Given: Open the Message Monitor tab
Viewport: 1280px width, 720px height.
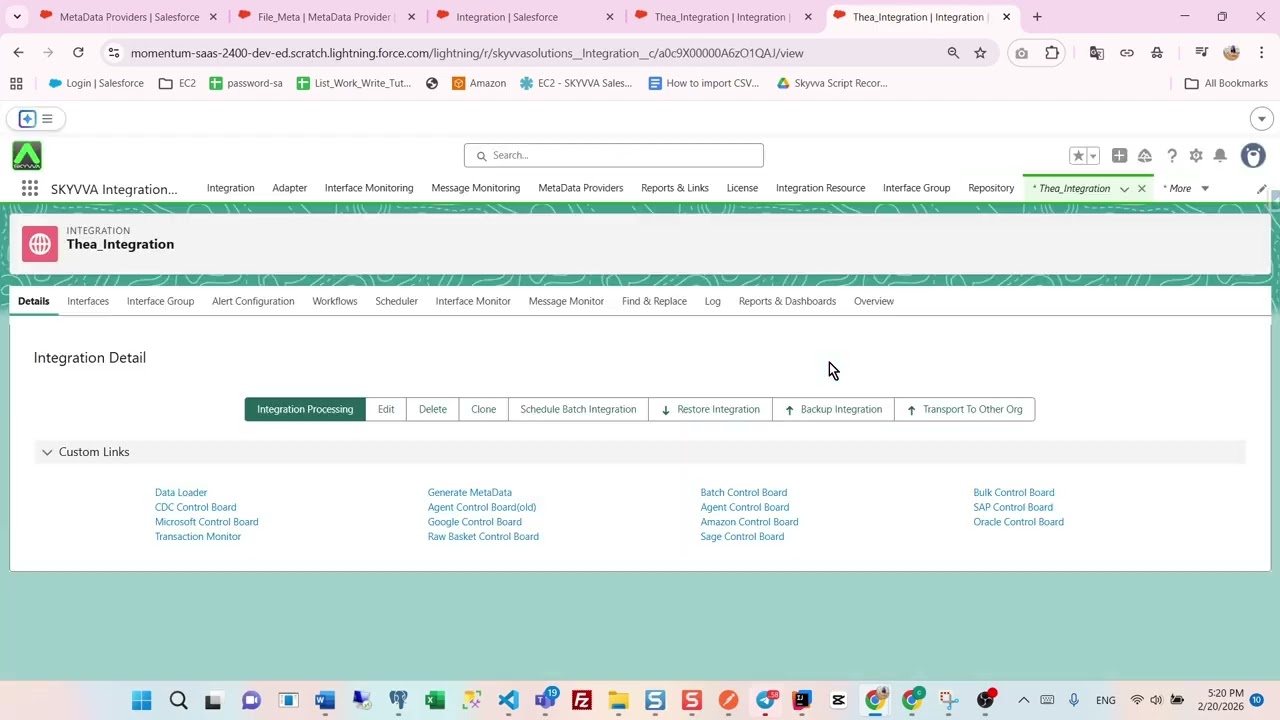Looking at the screenshot, I should pyautogui.click(x=566, y=301).
